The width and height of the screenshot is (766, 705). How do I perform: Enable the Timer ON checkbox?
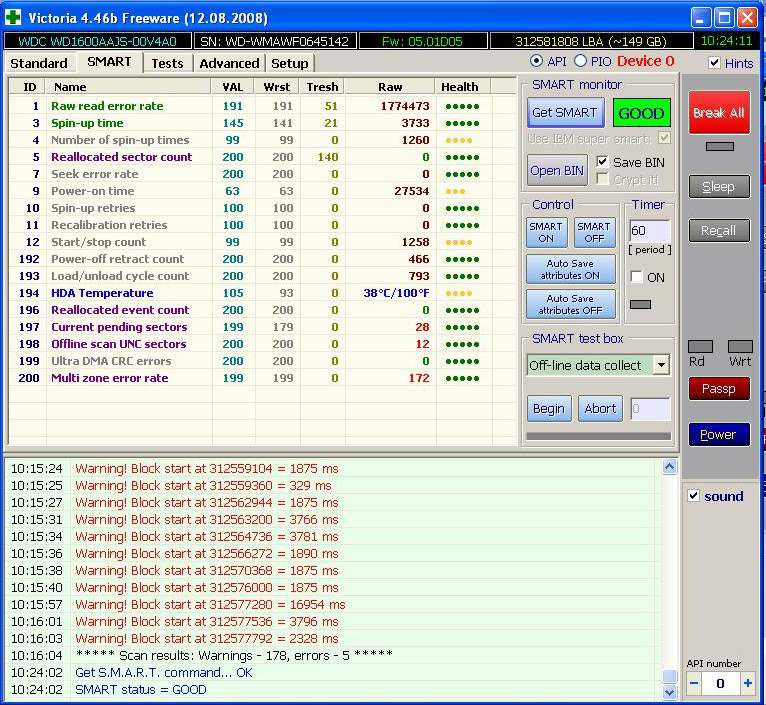coord(636,277)
